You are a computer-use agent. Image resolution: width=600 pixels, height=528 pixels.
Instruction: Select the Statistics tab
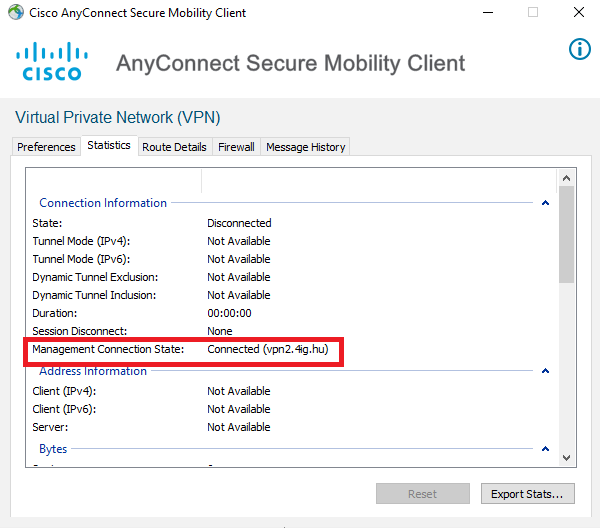click(x=109, y=145)
